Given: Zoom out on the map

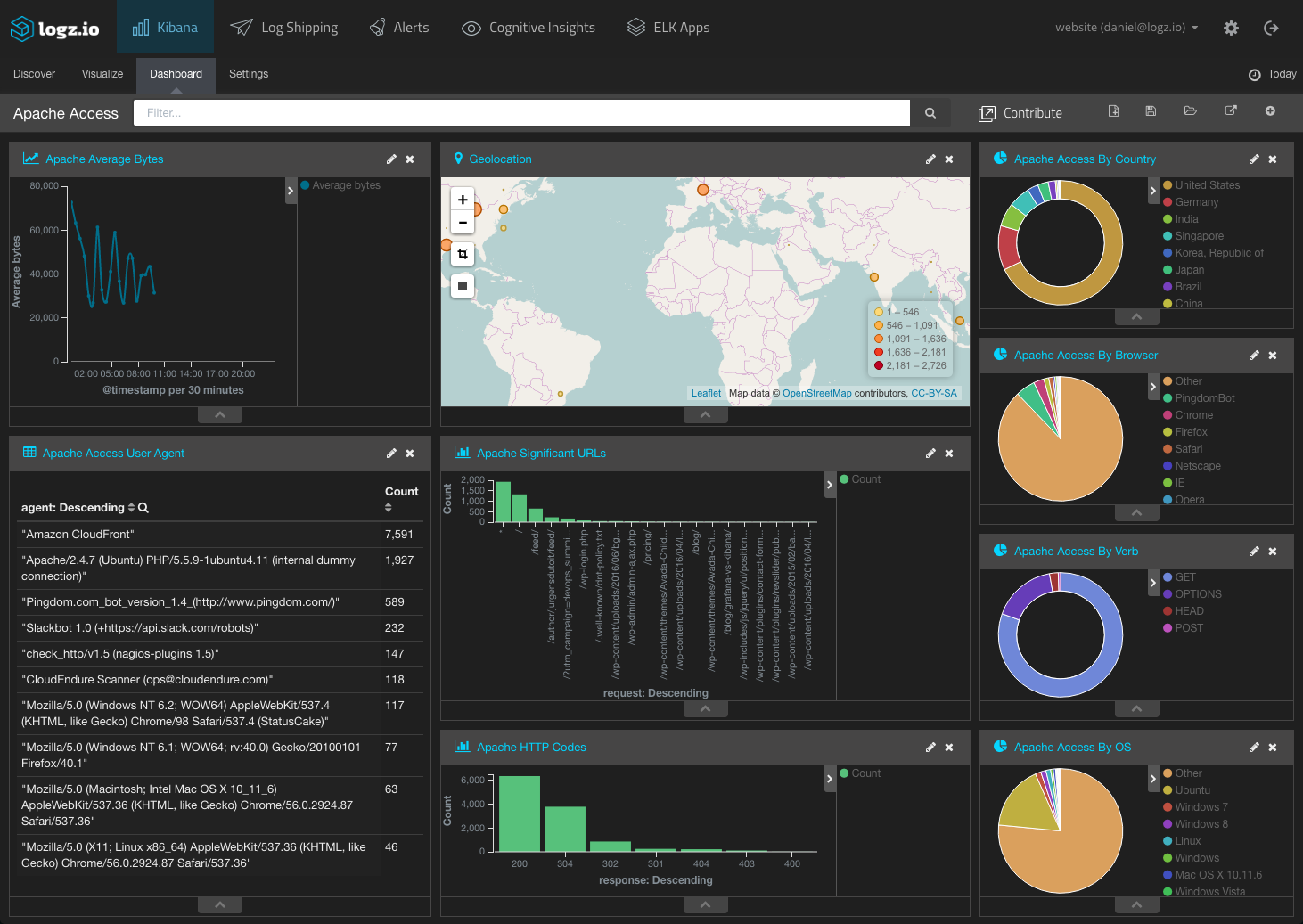Looking at the screenshot, I should pos(463,223).
